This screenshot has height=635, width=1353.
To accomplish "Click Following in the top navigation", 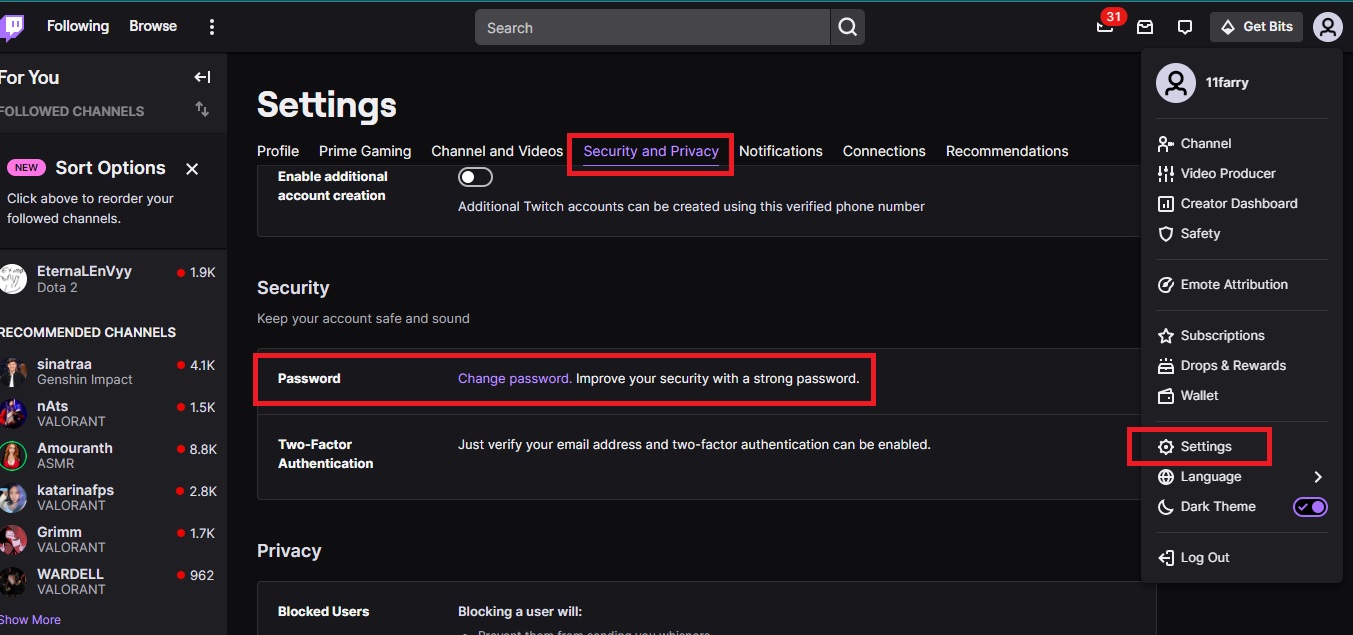I will [78, 26].
